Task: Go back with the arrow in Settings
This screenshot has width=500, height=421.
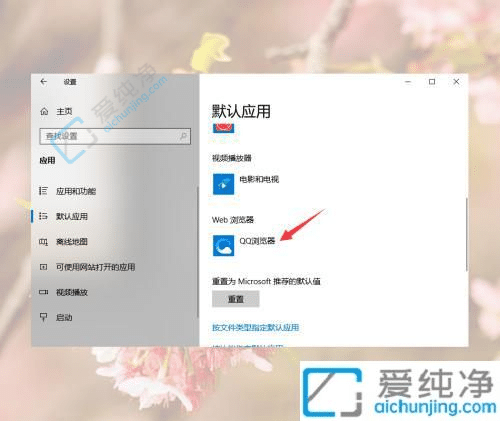Action: [x=44, y=82]
